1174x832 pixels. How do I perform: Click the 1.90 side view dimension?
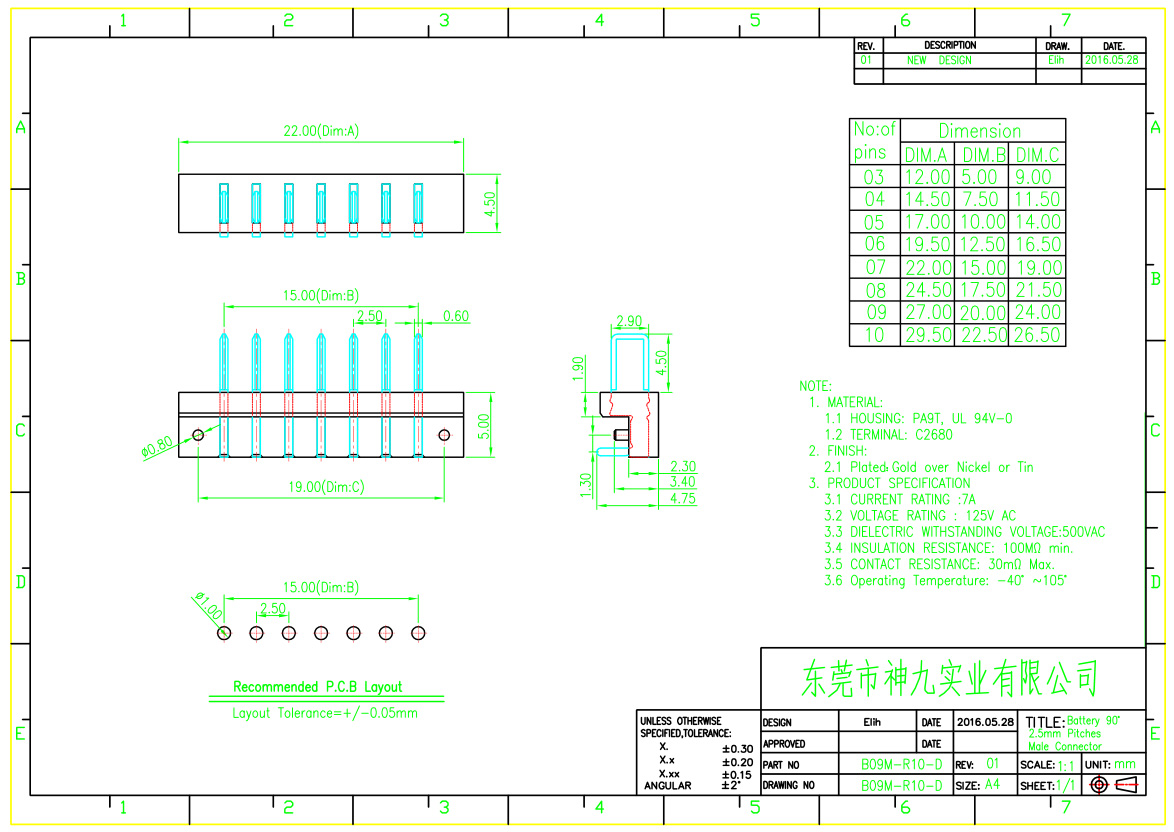(577, 368)
